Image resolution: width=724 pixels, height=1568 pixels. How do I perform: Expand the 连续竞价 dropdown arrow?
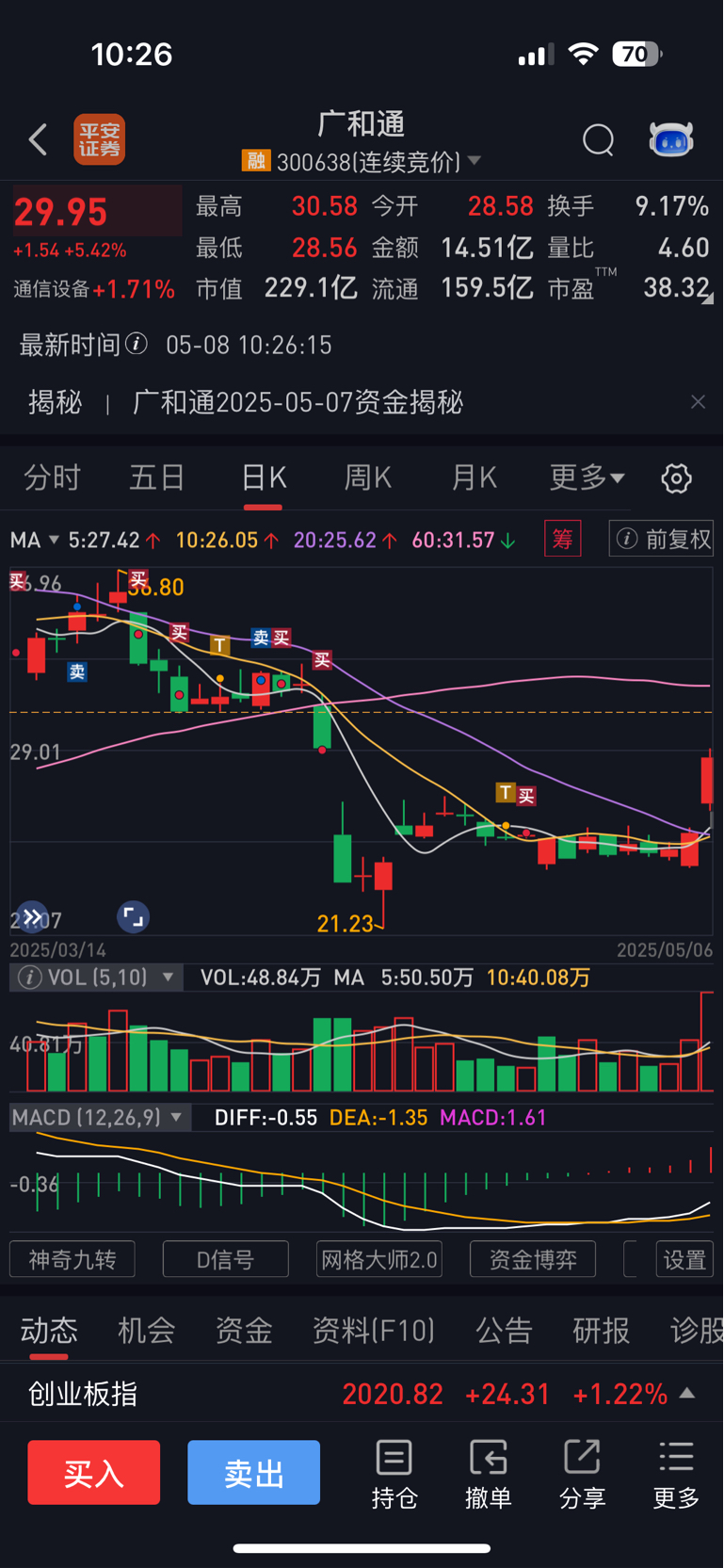(475, 160)
